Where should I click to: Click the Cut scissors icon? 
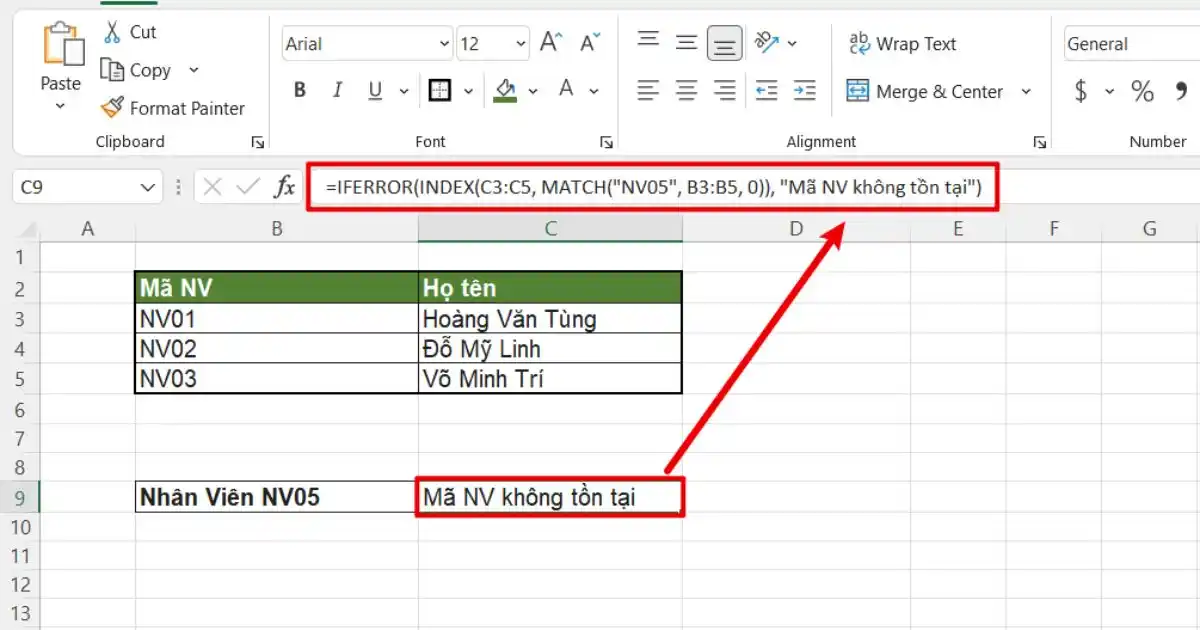coord(112,32)
